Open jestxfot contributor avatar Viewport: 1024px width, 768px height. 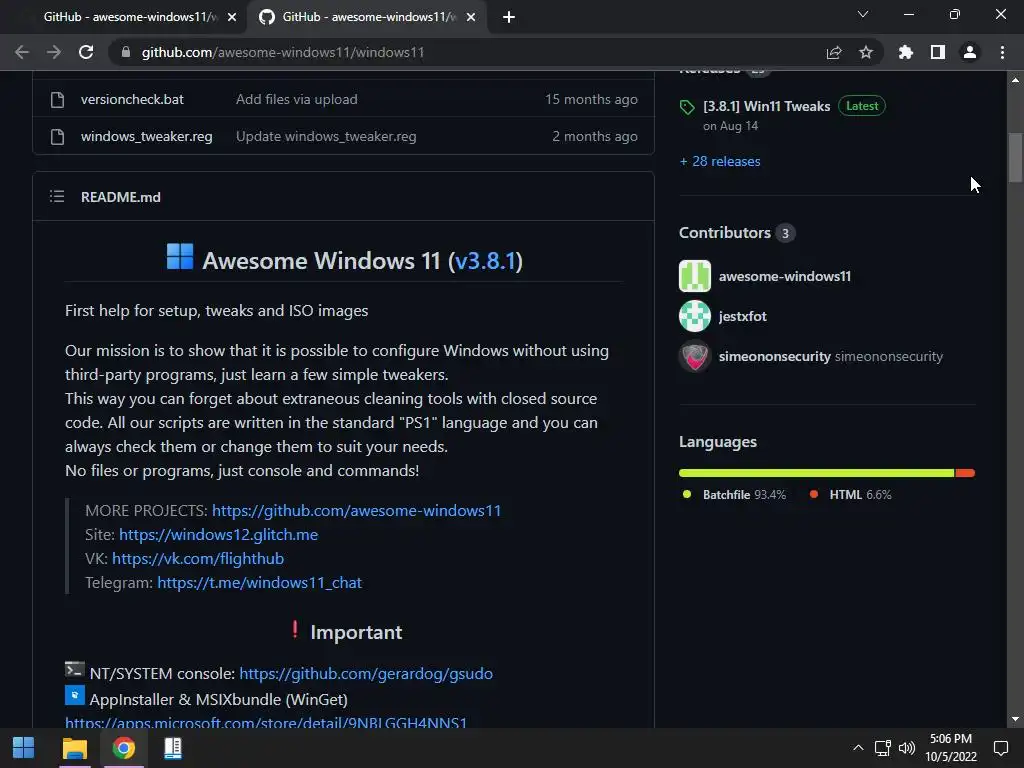click(695, 316)
